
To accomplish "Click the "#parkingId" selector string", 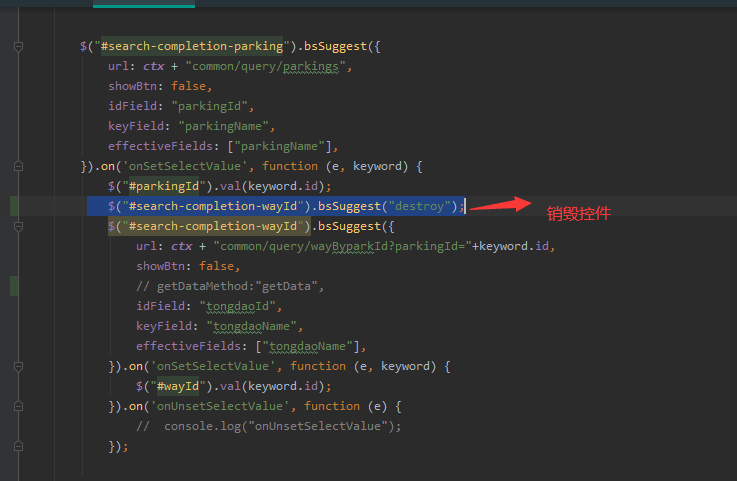I will (164, 186).
